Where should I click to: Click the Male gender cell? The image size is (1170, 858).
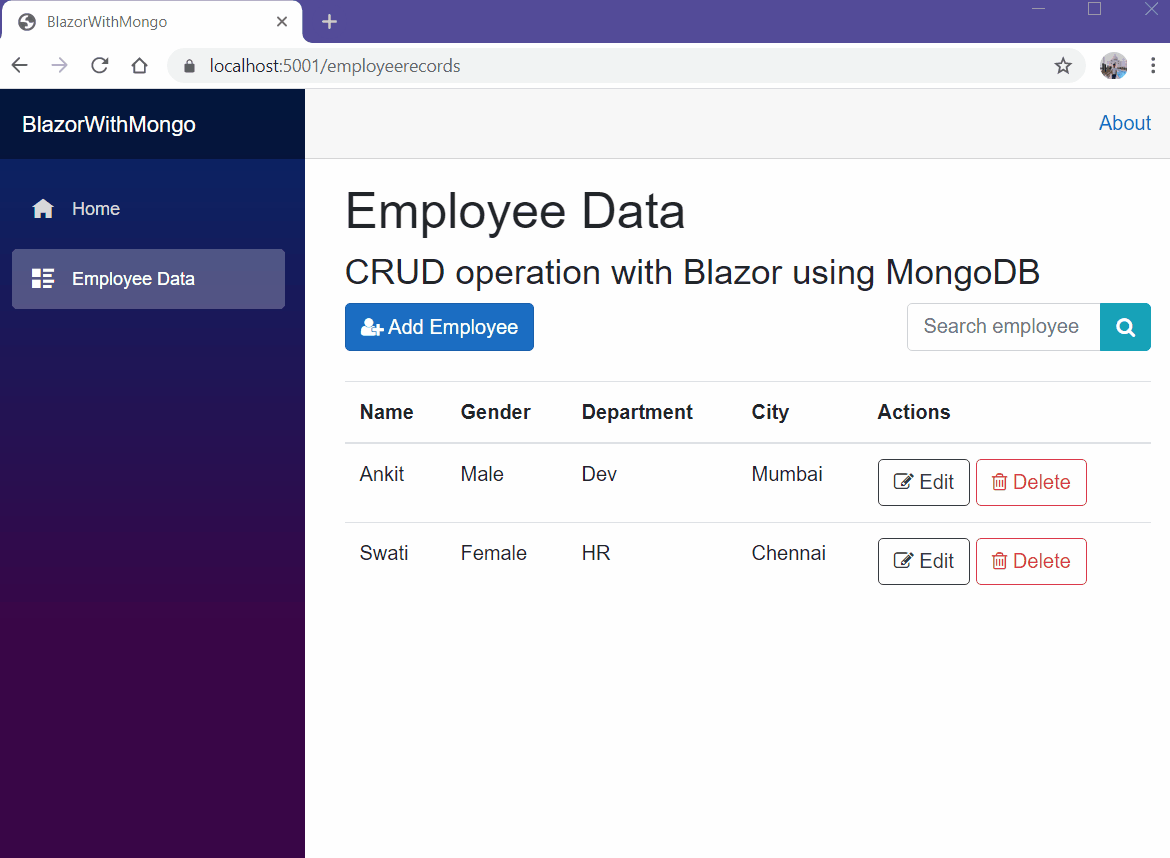pos(482,474)
